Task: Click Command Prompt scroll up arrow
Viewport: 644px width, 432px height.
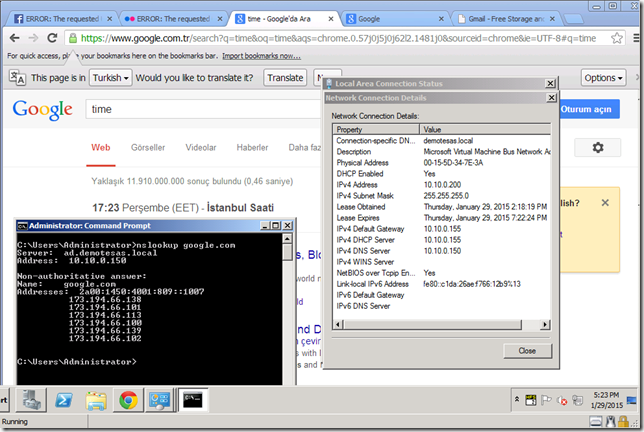Action: (x=287, y=239)
